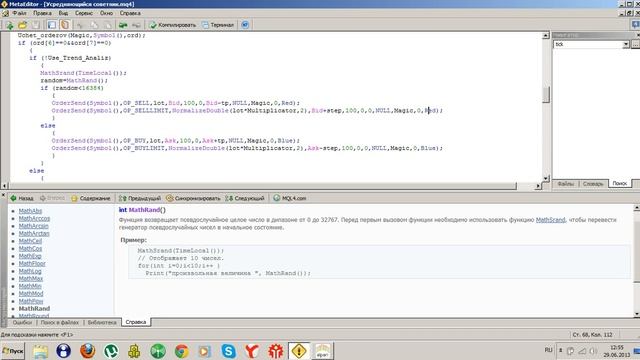Screen dimensions: 640x360
Task: Switch to Словарь navigator tab
Action: tap(593, 184)
